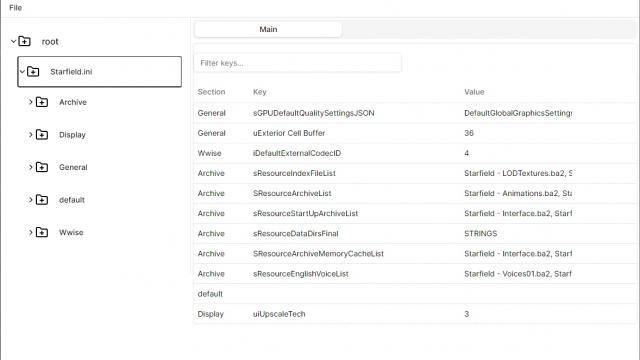640x360 pixels.
Task: Select the sResourceDataDirsFinal key
Action: coord(296,233)
